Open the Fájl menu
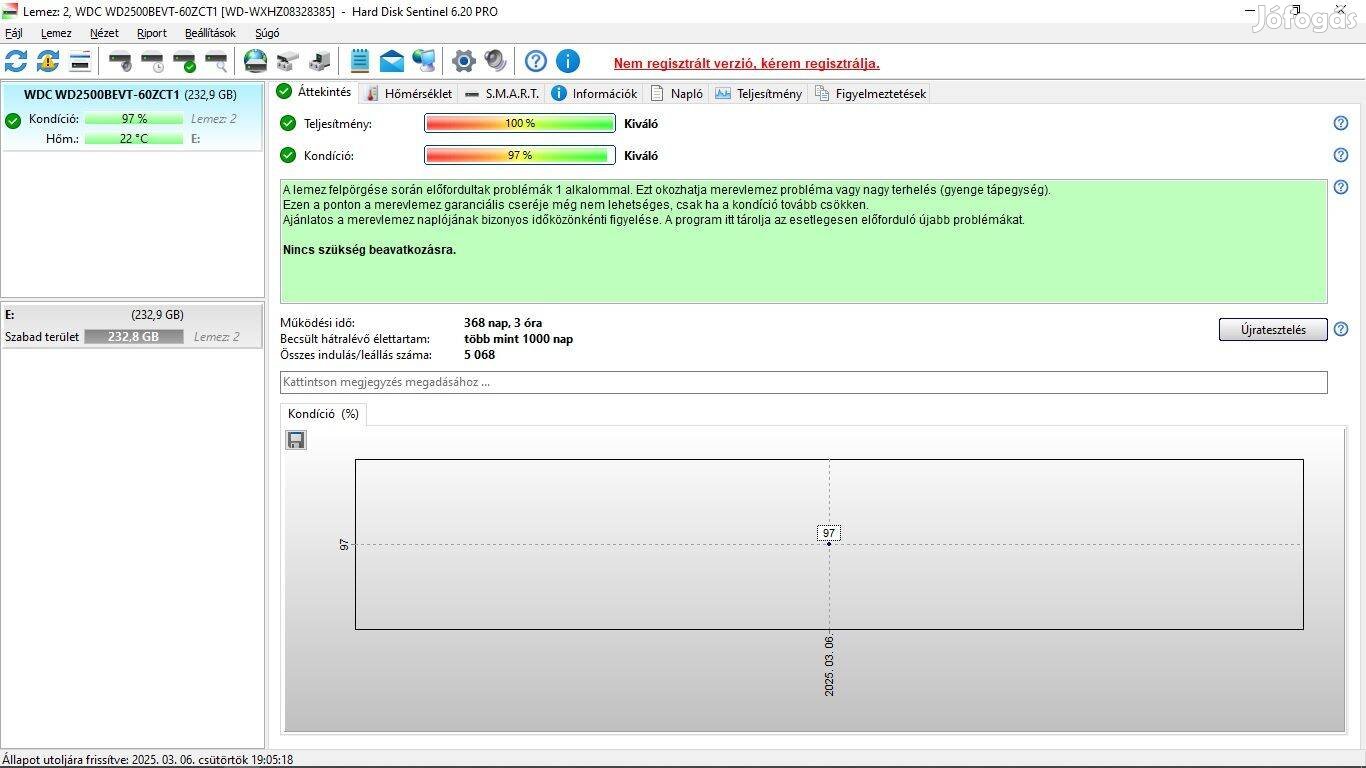The height and width of the screenshot is (768, 1366). click(14, 33)
